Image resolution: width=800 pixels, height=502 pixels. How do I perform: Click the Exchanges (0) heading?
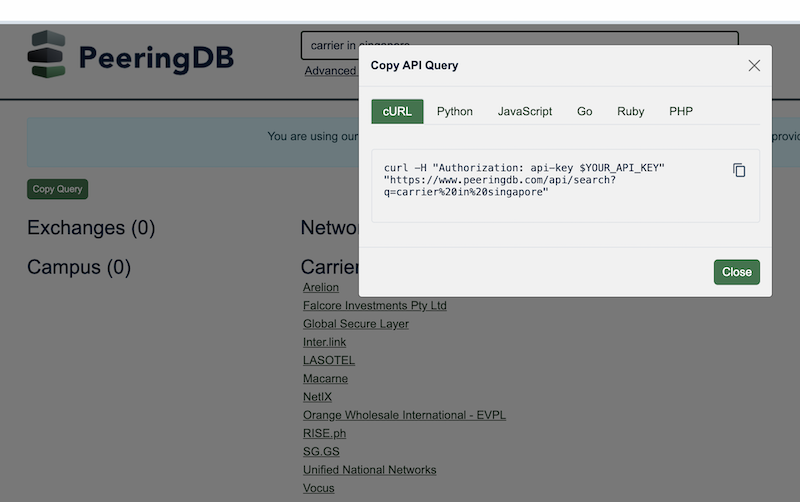91,228
